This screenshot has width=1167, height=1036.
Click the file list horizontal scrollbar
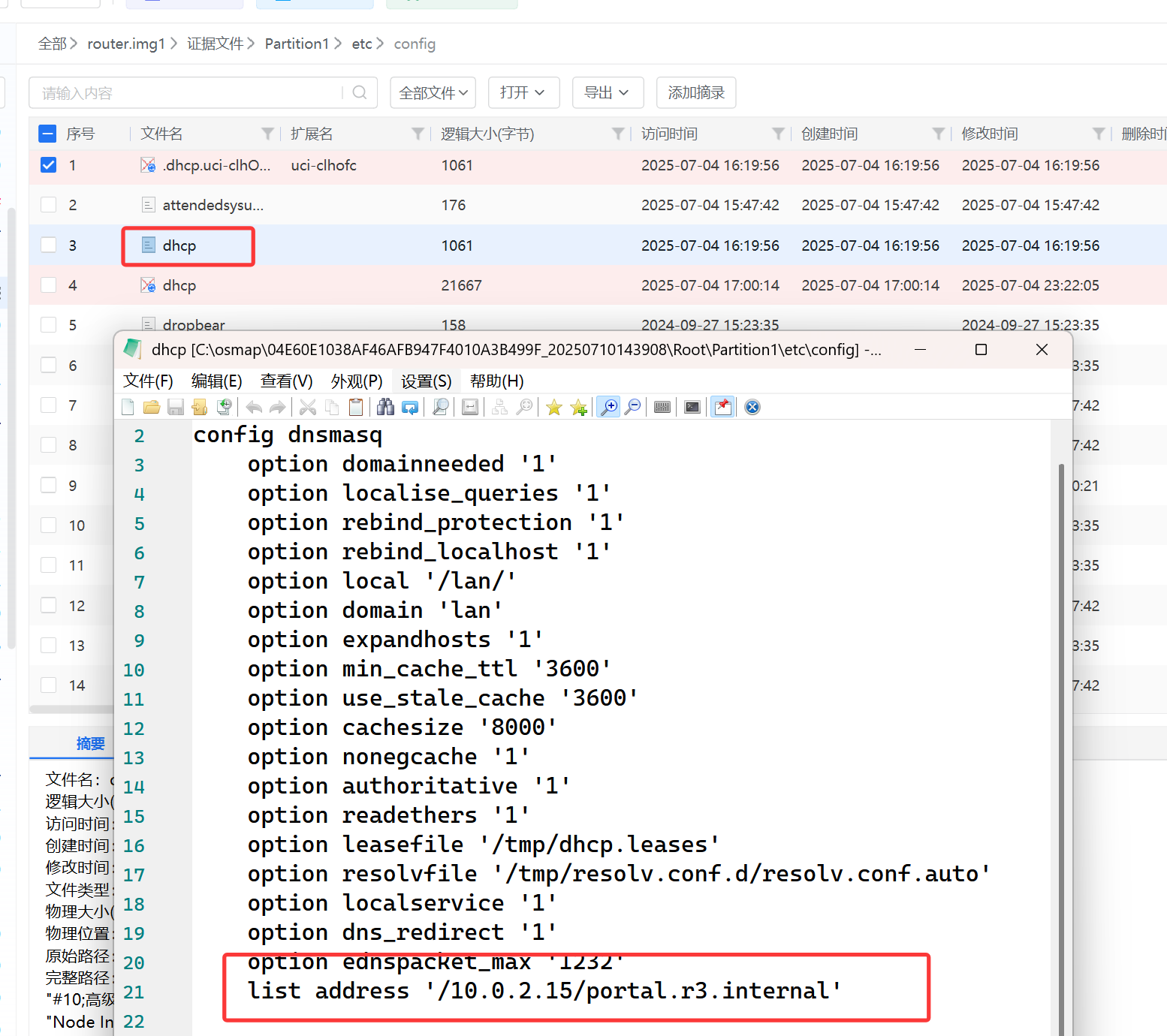pos(71,709)
